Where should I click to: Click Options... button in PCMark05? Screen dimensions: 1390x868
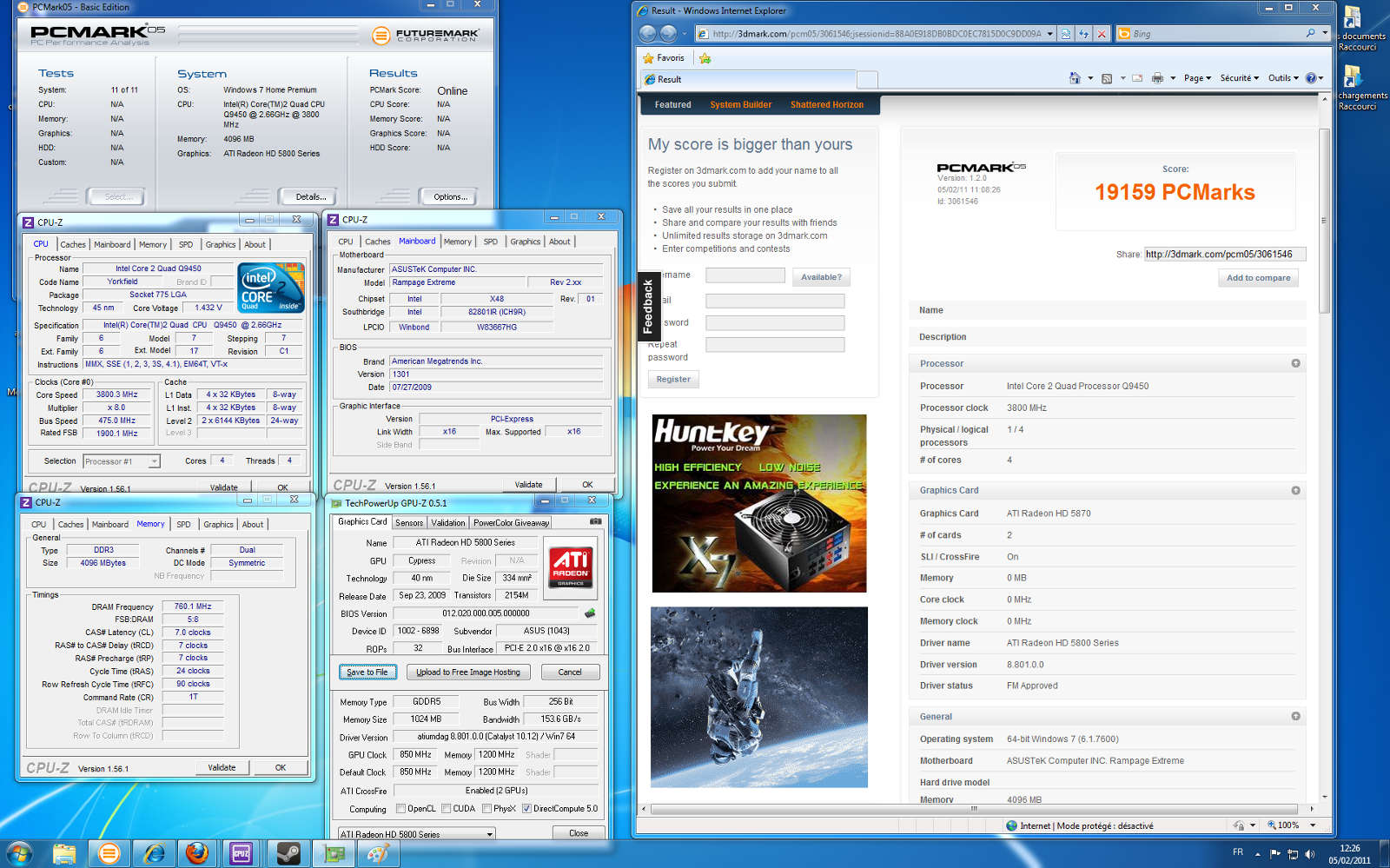tap(450, 197)
